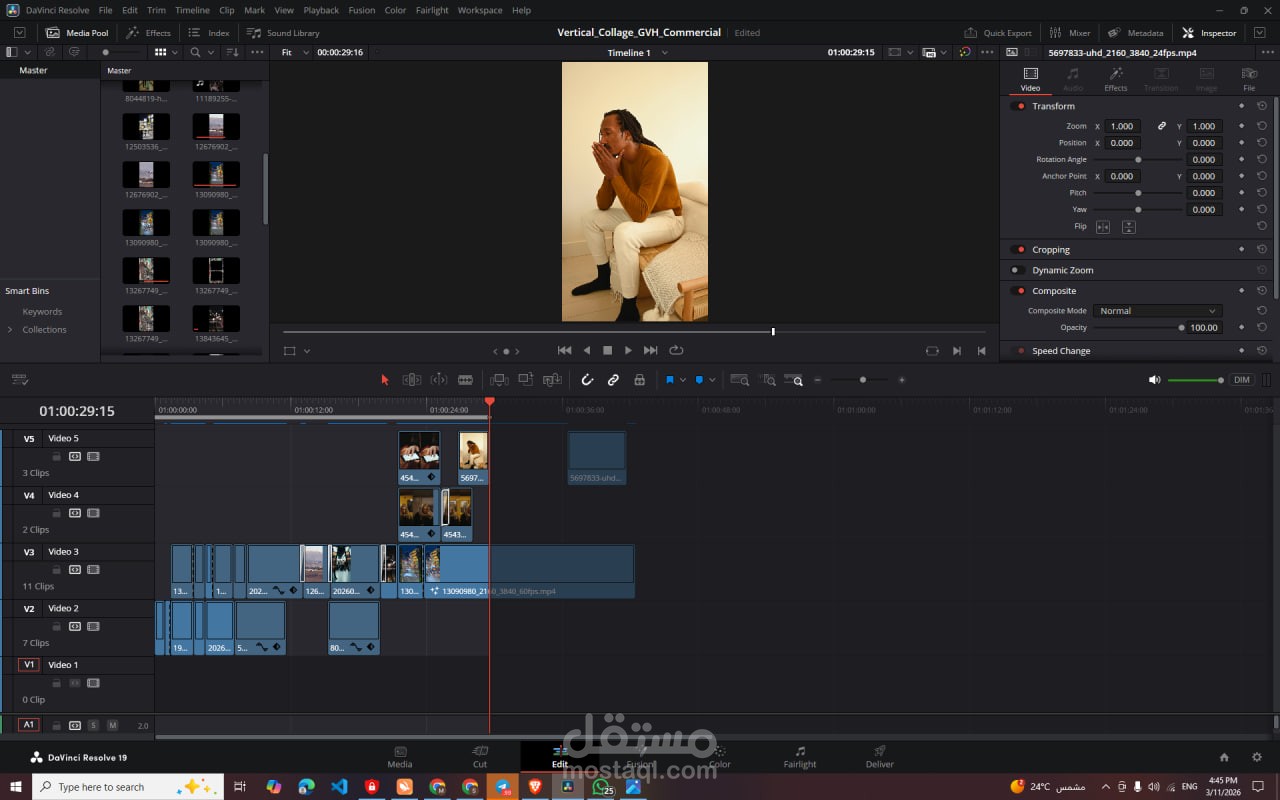This screenshot has height=800, width=1280.
Task: Mute audio track A1 with M button
Action: [112, 725]
